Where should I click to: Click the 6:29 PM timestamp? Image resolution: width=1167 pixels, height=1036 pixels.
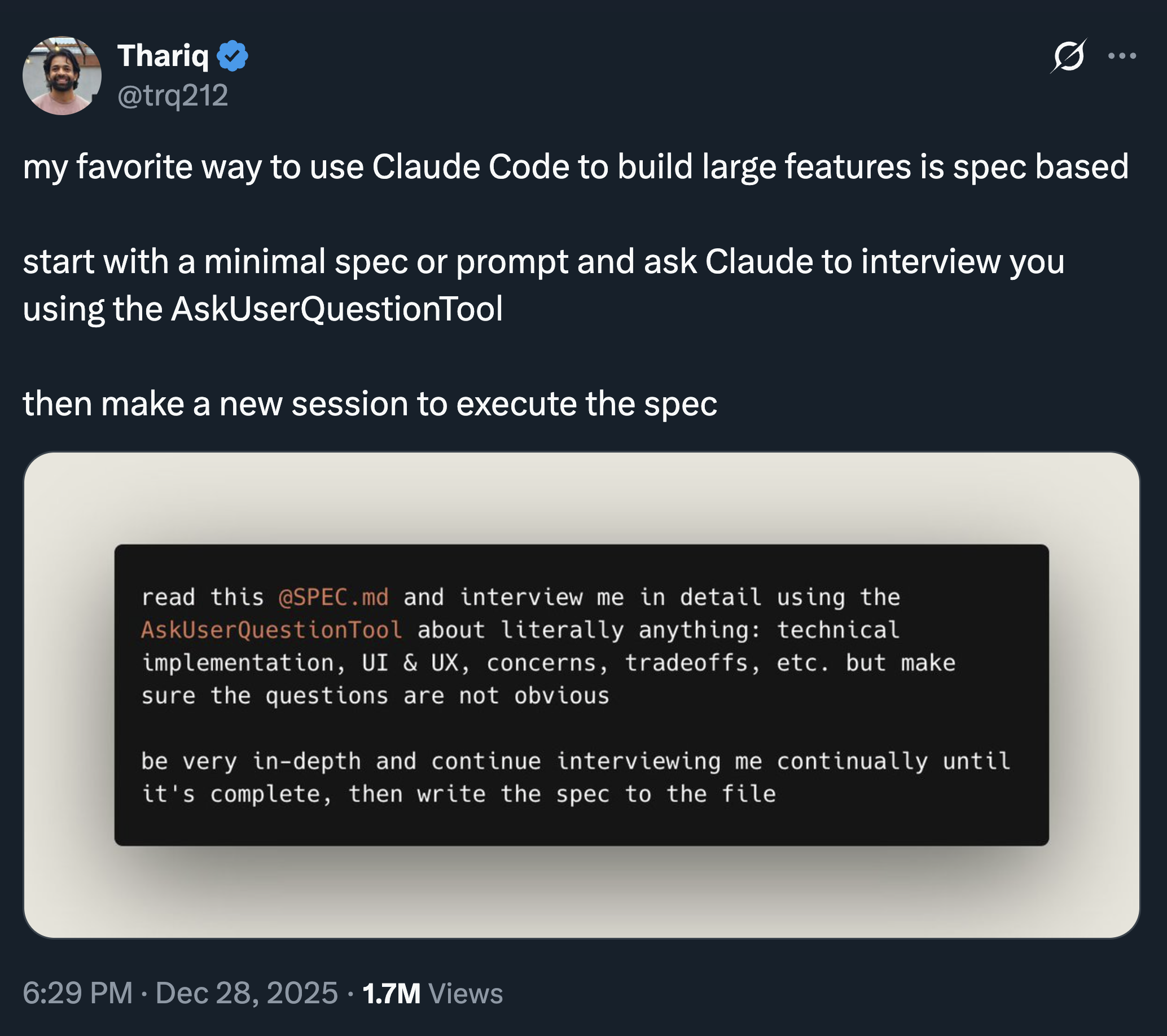[x=78, y=993]
